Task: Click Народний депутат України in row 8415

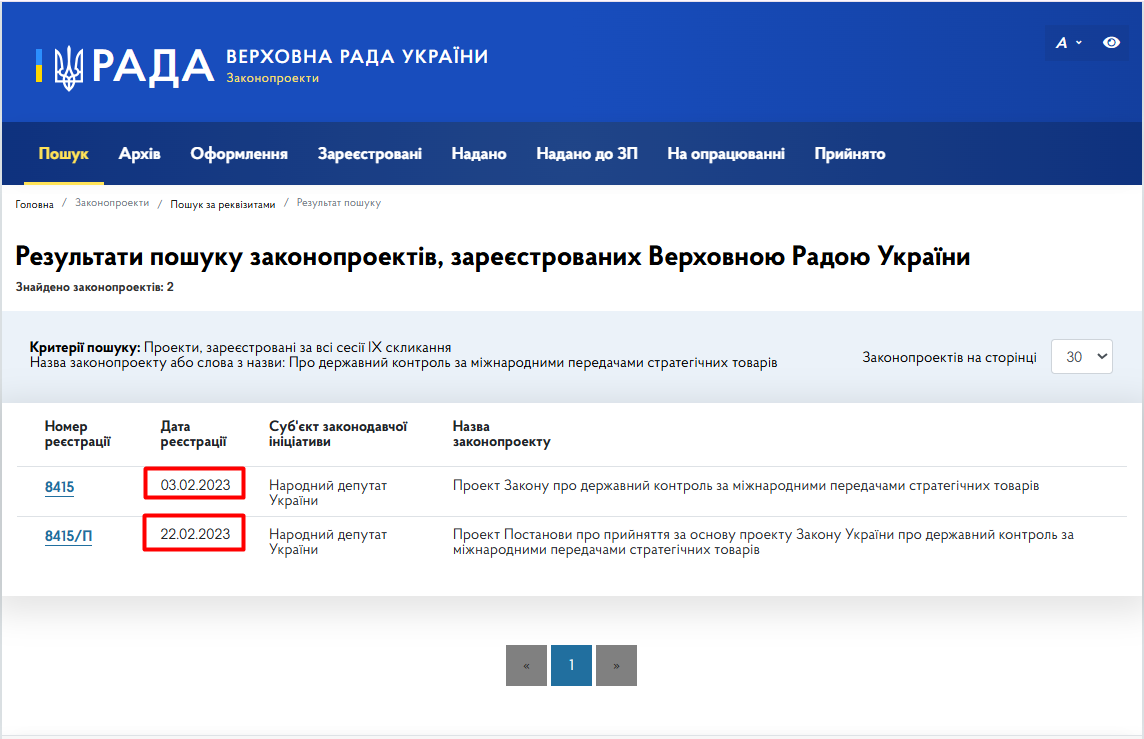Action: (328, 492)
